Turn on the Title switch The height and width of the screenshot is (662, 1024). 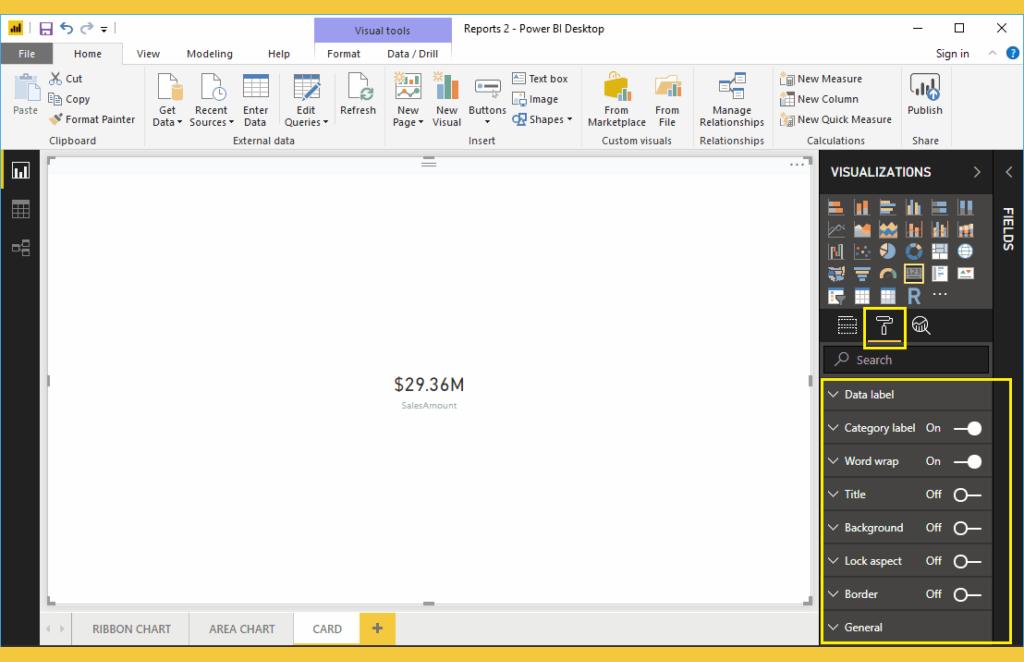tap(967, 495)
